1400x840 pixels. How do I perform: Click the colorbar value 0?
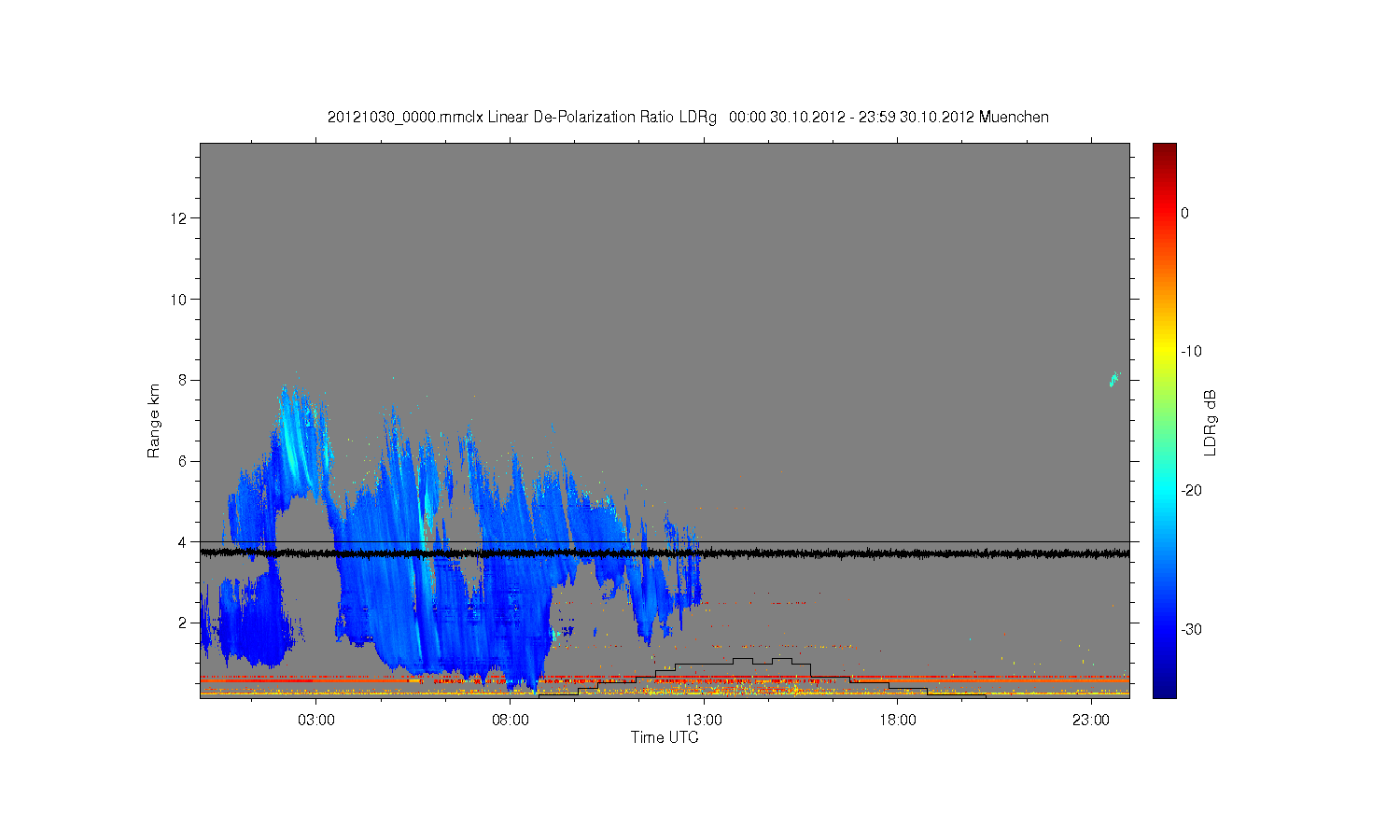[x=1185, y=214]
